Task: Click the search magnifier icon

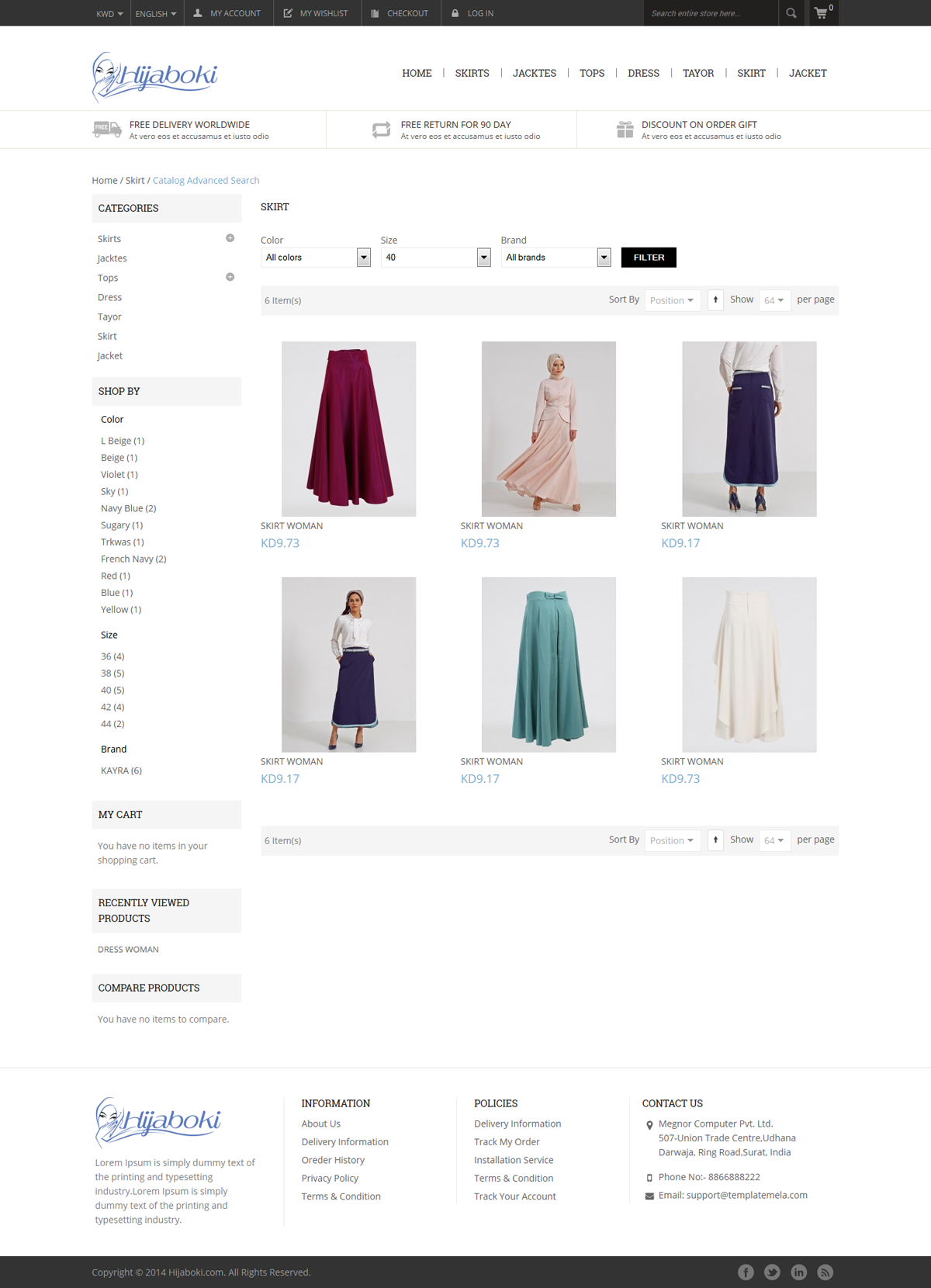Action: click(791, 13)
